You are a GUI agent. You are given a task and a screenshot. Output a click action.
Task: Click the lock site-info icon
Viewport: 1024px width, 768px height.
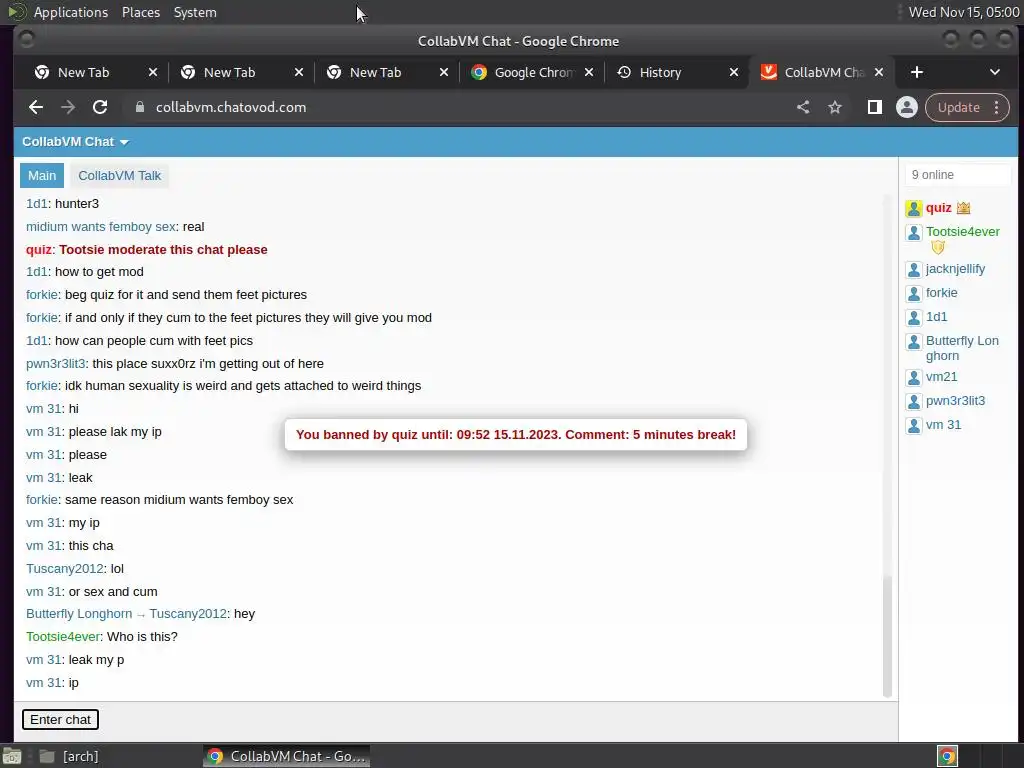(x=140, y=107)
